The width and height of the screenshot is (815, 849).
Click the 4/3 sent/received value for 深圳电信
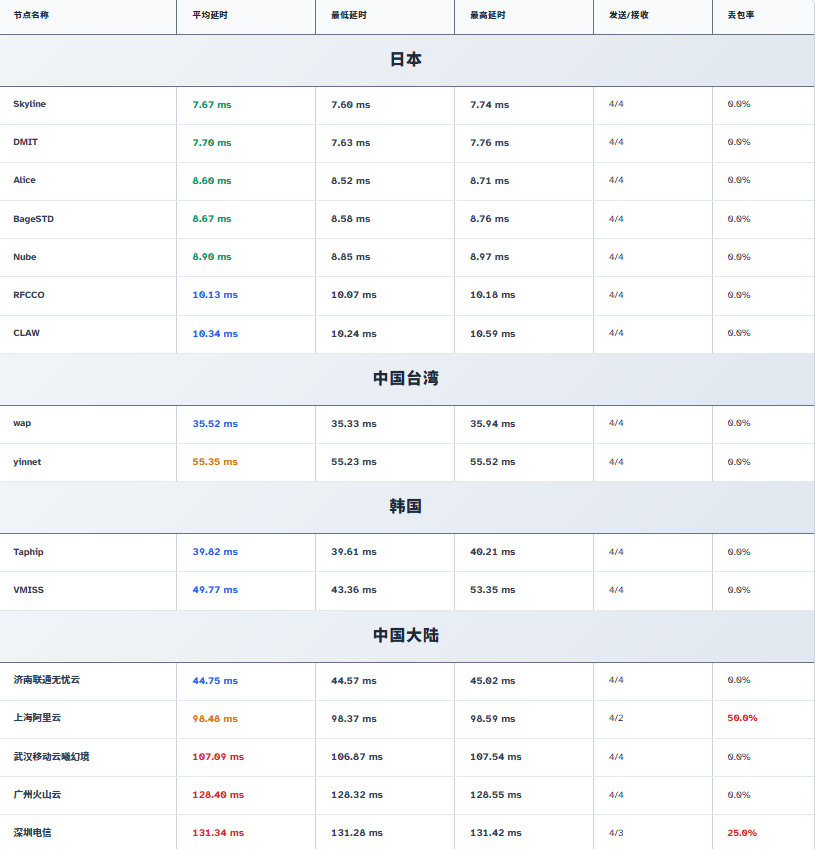click(x=616, y=833)
